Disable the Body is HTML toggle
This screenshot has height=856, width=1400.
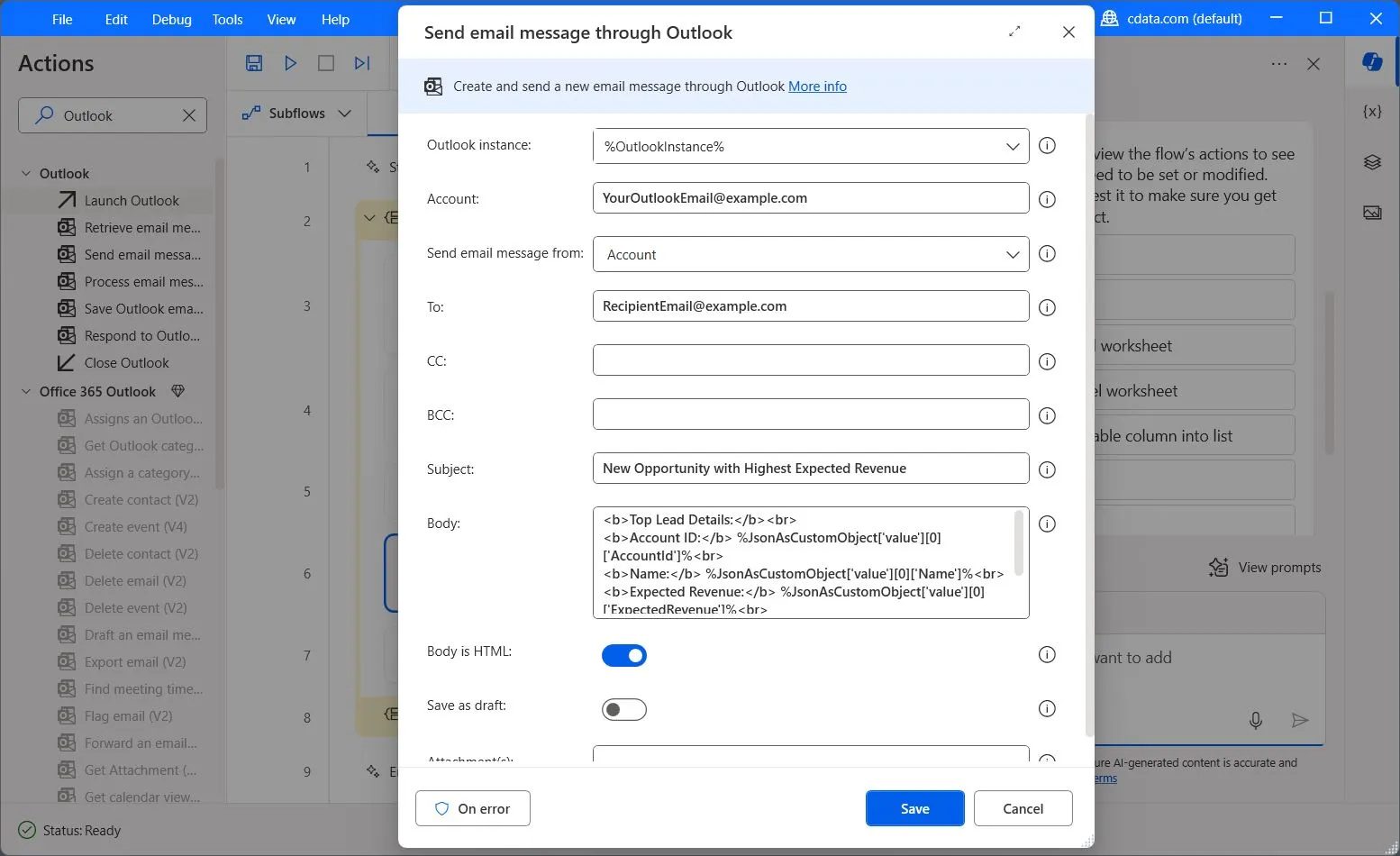[624, 656]
